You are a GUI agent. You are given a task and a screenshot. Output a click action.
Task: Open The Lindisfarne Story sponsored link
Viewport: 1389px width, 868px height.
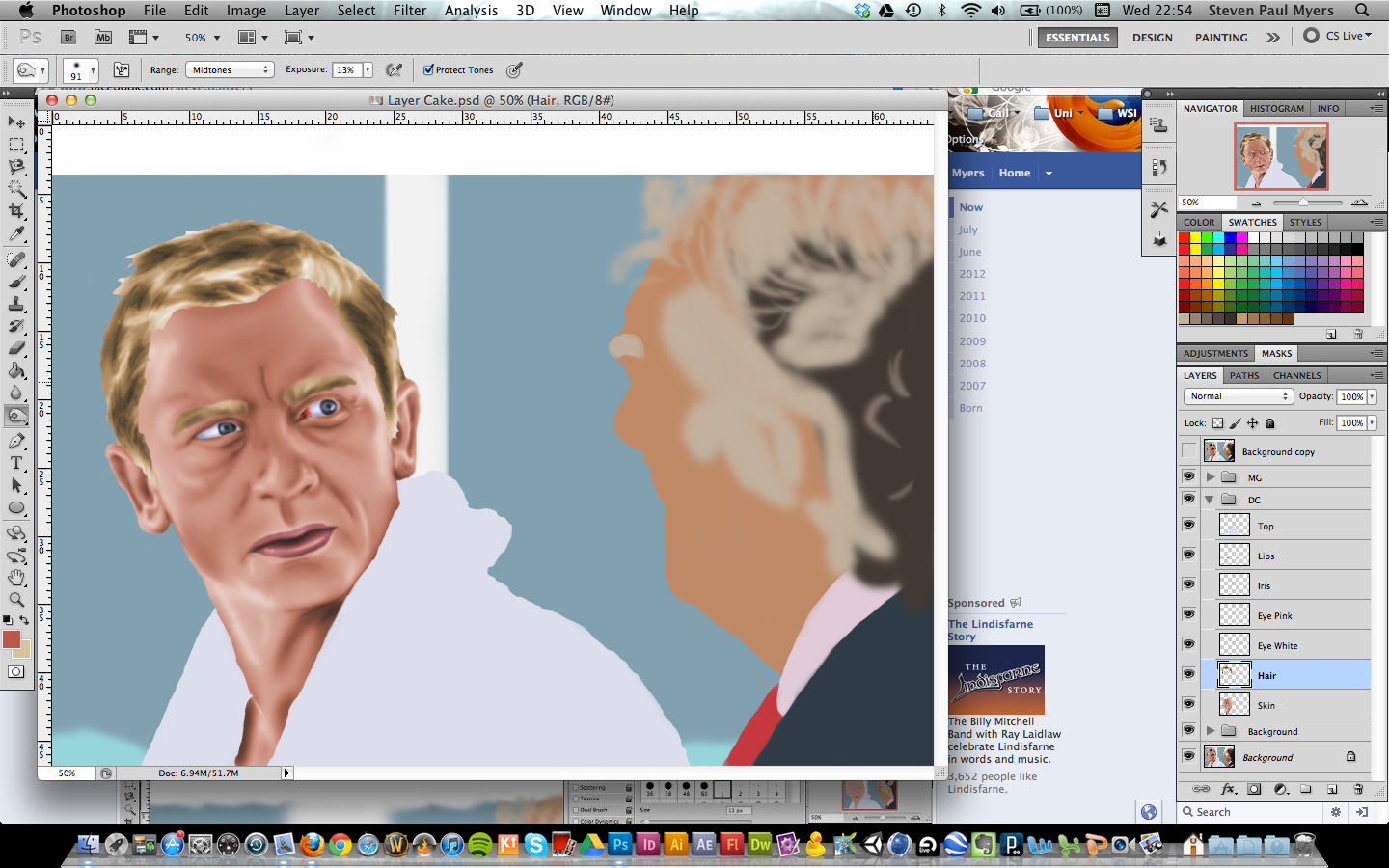click(991, 630)
